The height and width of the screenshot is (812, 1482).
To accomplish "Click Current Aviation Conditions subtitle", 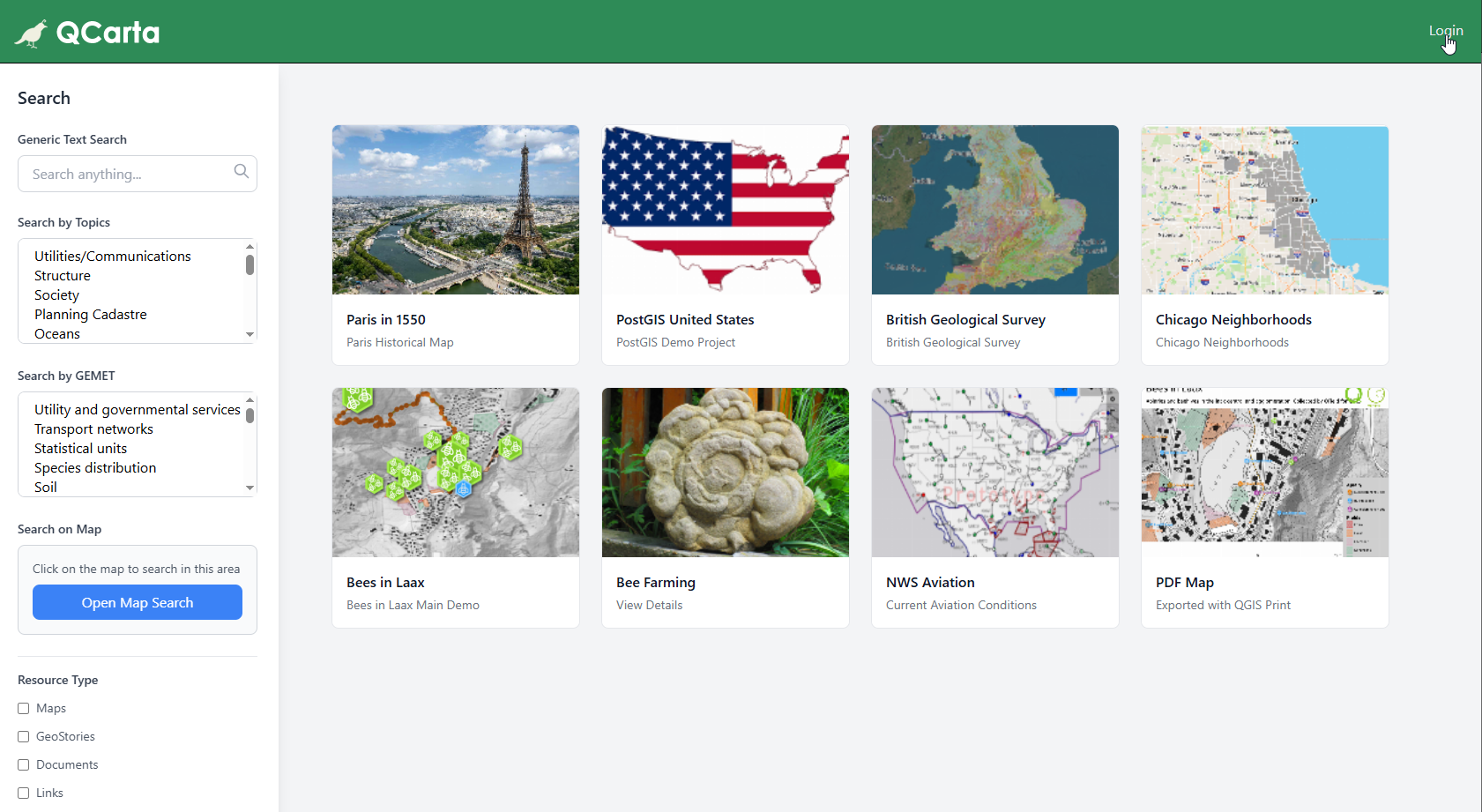I will tap(961, 605).
